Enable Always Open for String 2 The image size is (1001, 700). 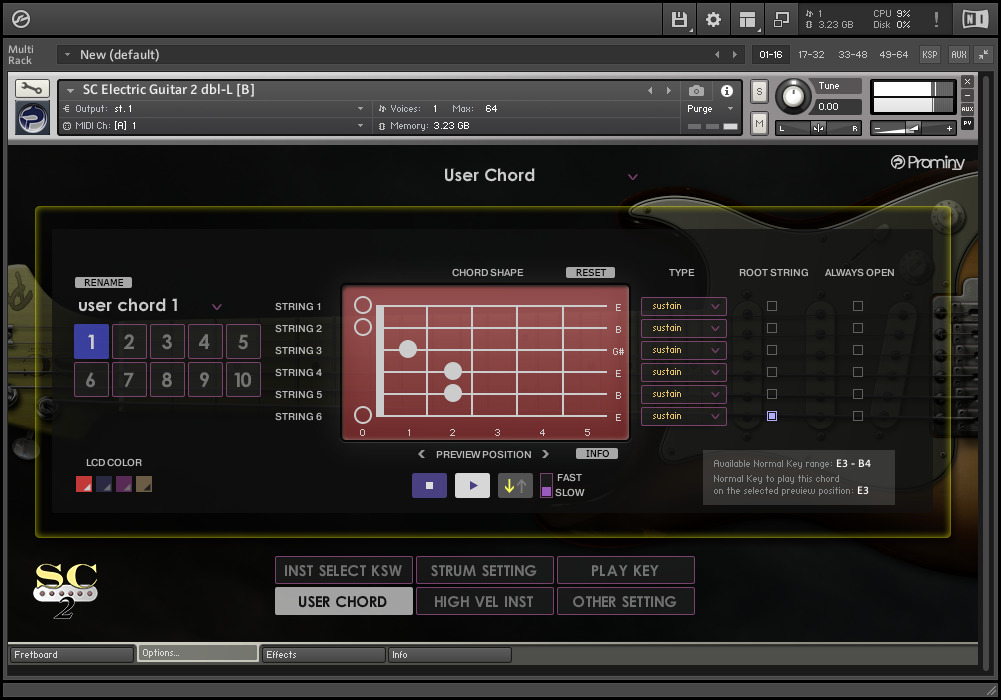point(858,328)
